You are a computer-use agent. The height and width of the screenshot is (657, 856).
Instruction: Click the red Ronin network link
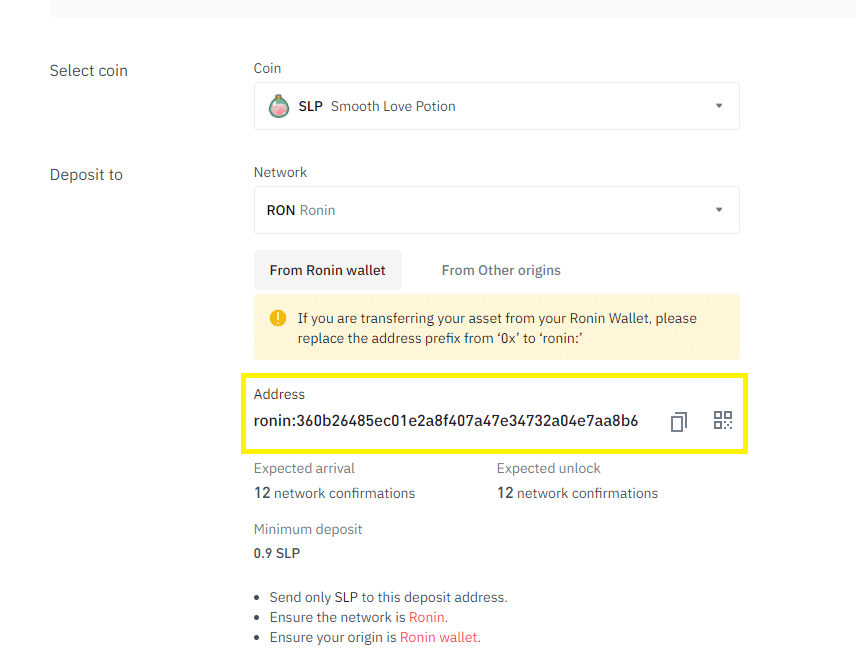[x=426, y=617]
